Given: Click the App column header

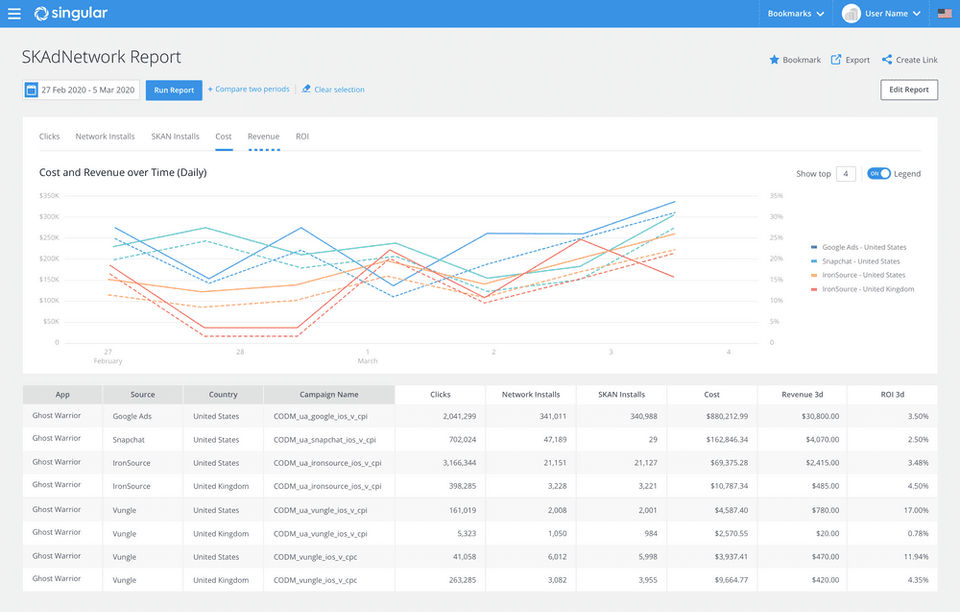Looking at the screenshot, I should (x=62, y=395).
